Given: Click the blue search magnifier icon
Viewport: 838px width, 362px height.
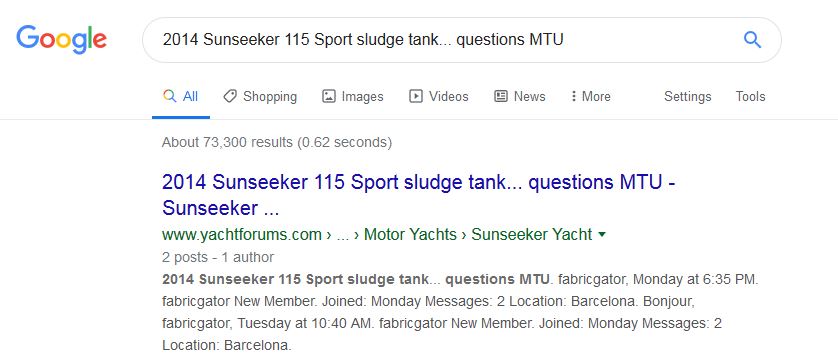Looking at the screenshot, I should (x=752, y=40).
